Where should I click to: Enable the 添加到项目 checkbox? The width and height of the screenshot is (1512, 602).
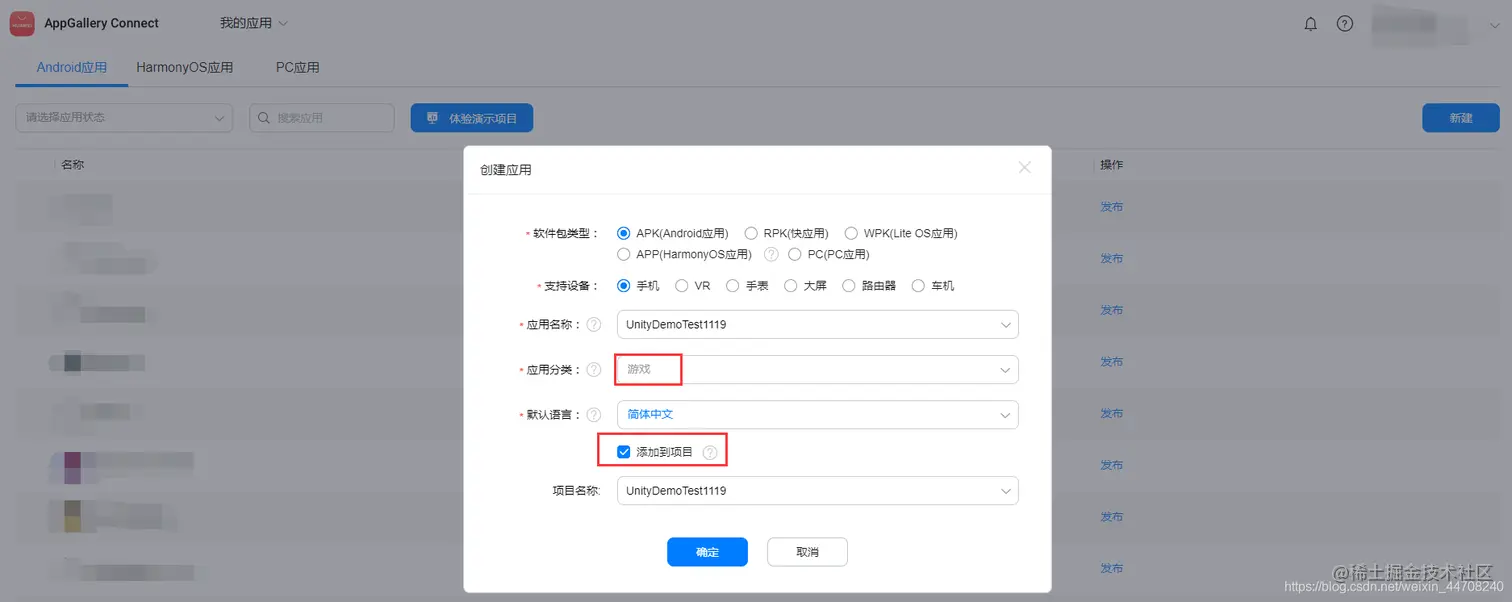click(x=623, y=452)
